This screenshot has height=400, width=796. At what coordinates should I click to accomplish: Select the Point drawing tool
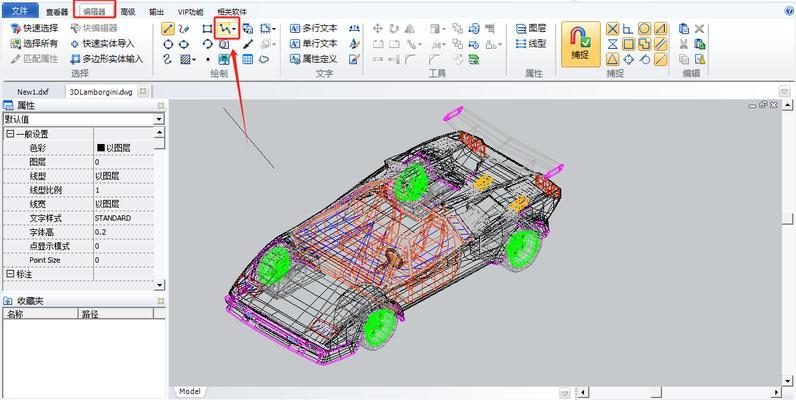(x=208, y=59)
